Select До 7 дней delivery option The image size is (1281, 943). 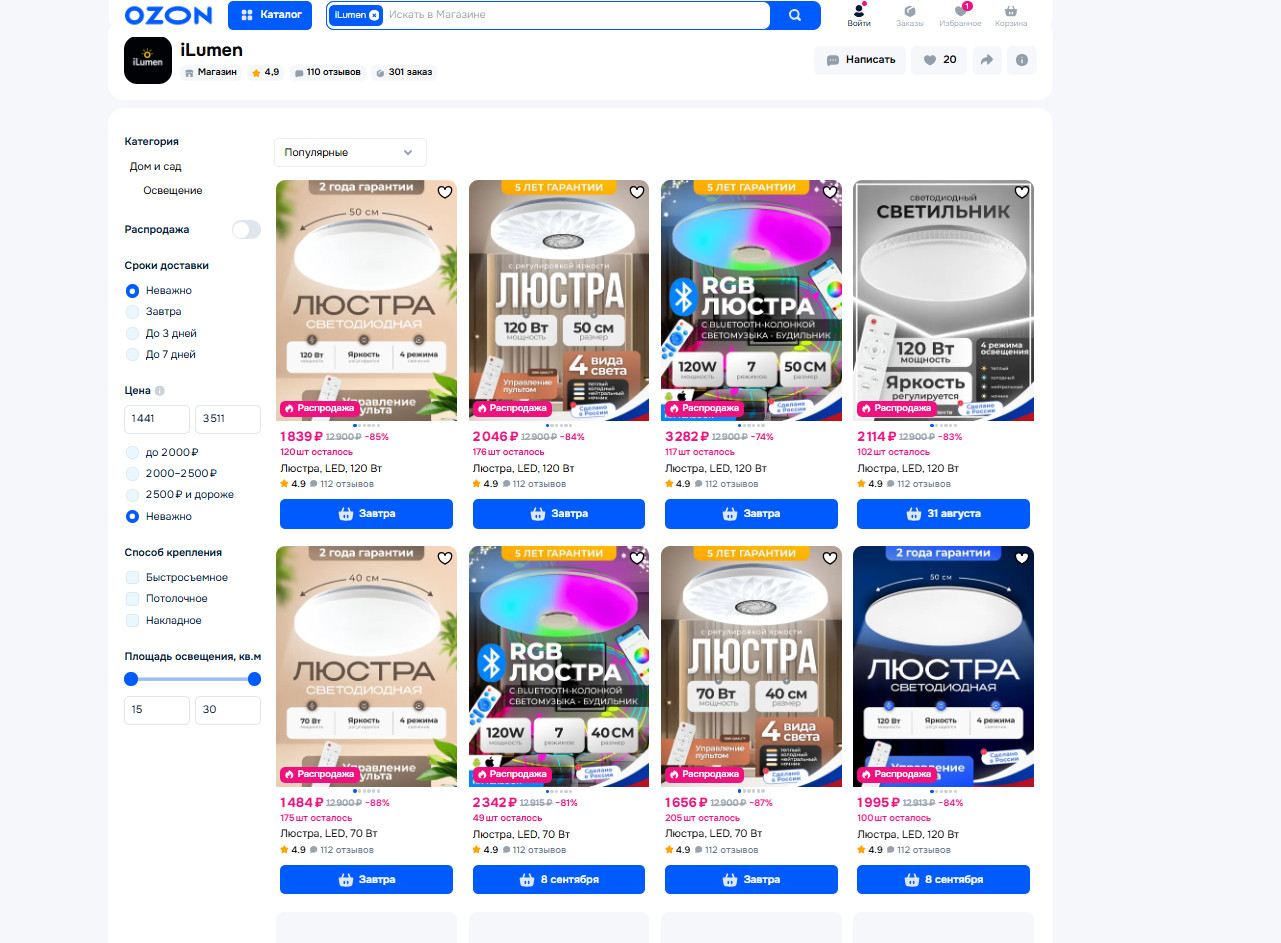[132, 355]
